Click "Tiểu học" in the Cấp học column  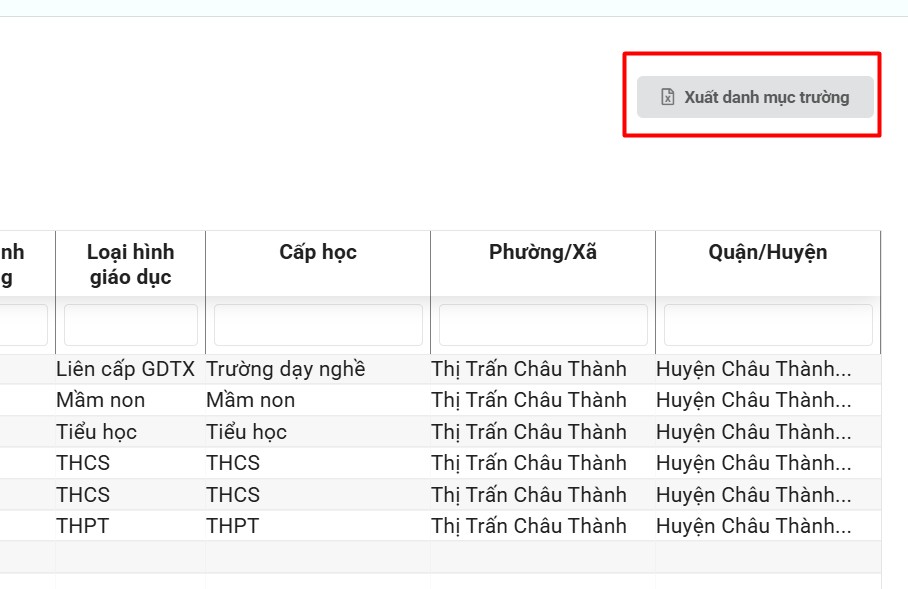(247, 432)
